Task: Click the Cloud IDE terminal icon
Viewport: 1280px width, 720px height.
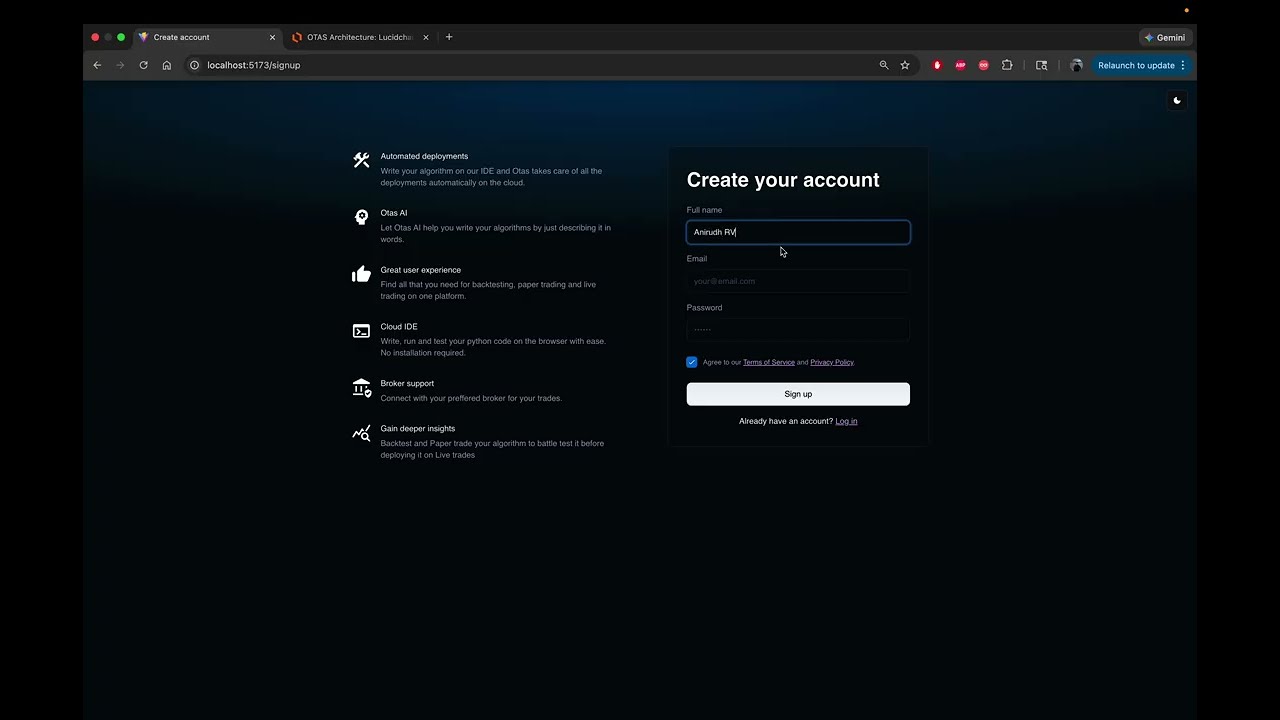Action: point(361,331)
